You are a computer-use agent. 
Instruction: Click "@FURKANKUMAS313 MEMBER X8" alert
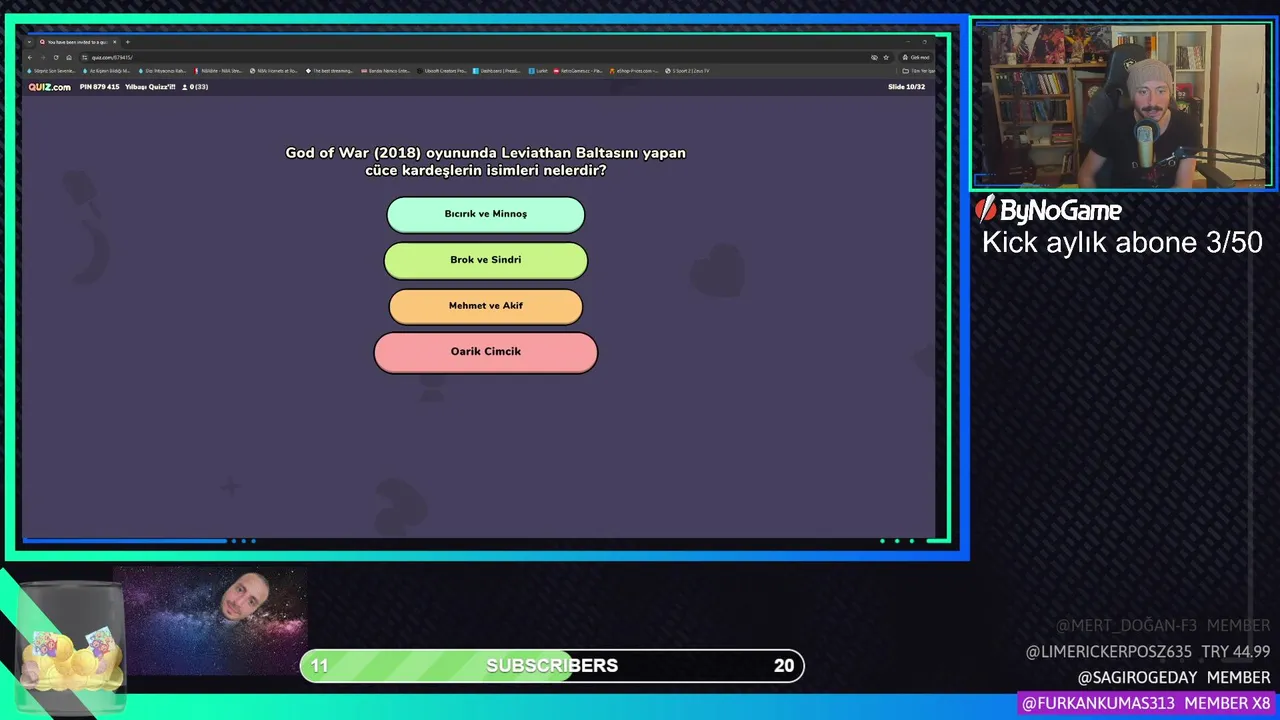click(1146, 703)
